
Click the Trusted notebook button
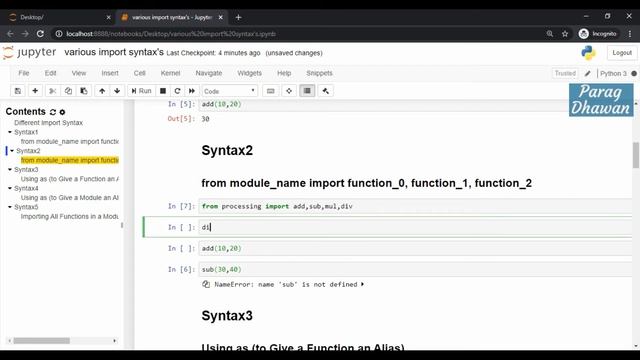565,73
